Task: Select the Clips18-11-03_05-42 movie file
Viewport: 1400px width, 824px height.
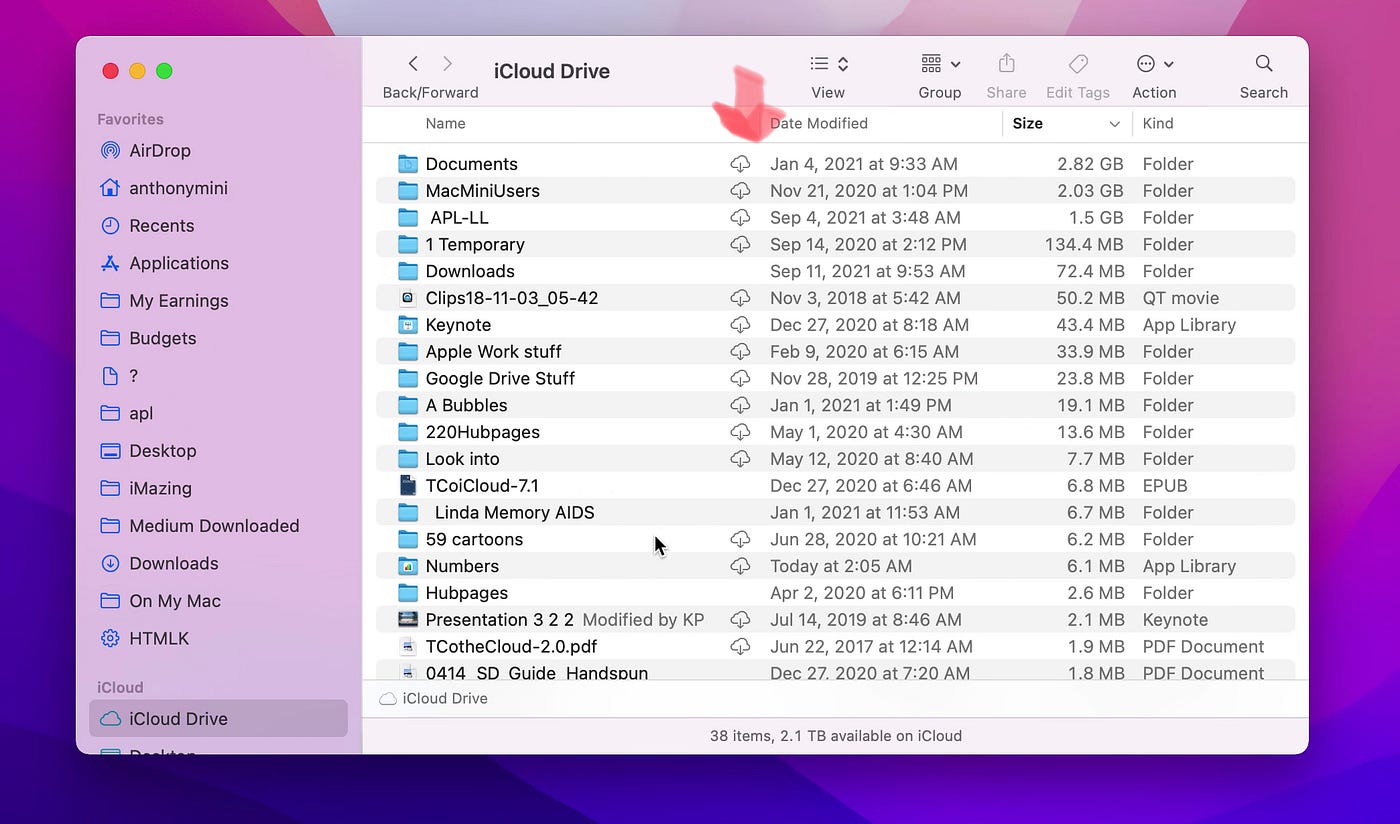Action: click(x=835, y=298)
